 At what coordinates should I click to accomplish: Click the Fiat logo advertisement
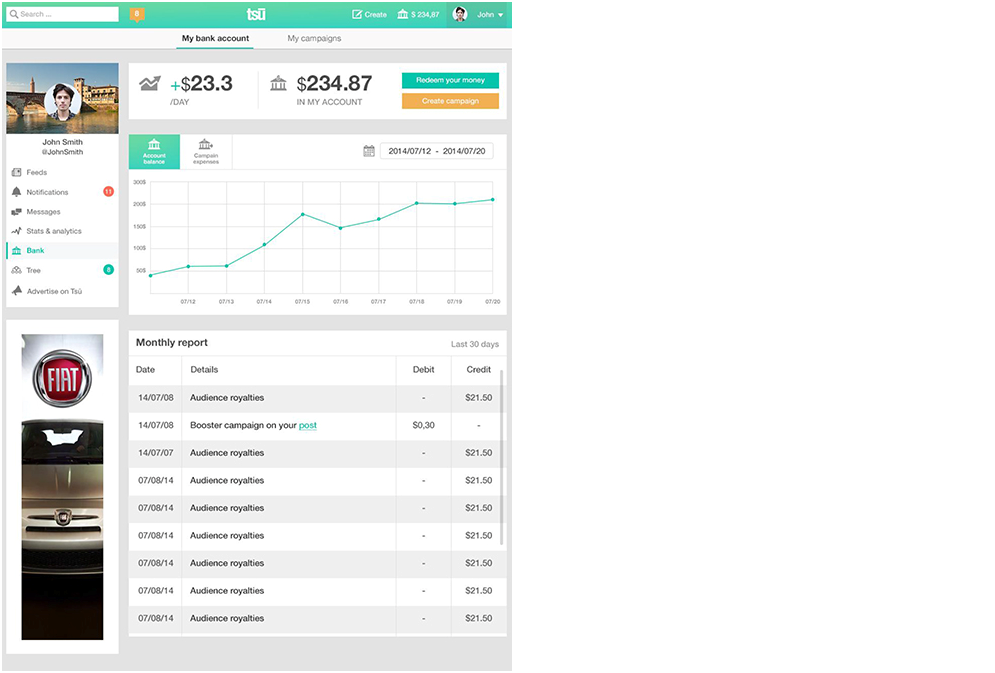tap(62, 377)
